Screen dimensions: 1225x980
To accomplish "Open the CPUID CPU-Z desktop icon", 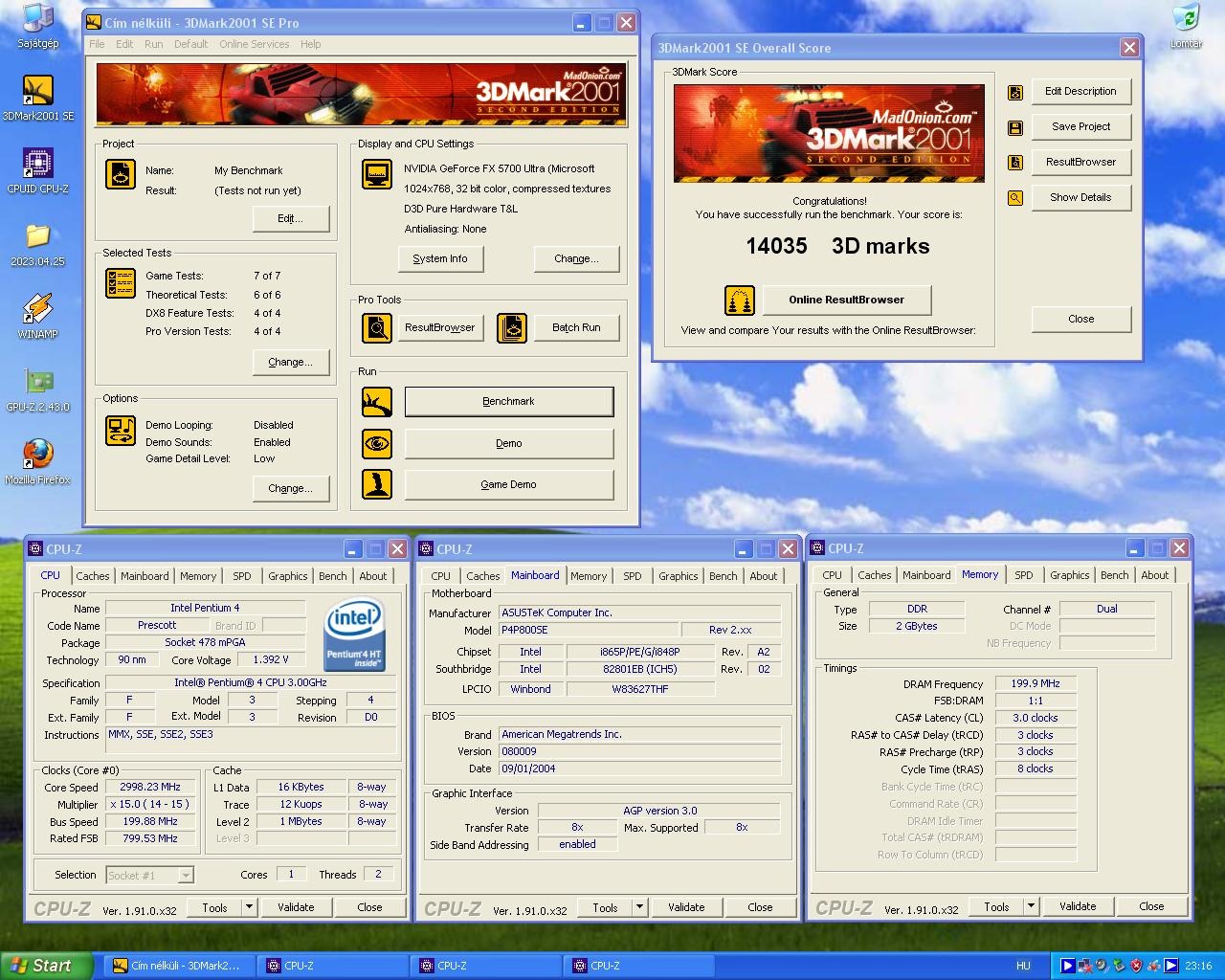I will click(38, 170).
